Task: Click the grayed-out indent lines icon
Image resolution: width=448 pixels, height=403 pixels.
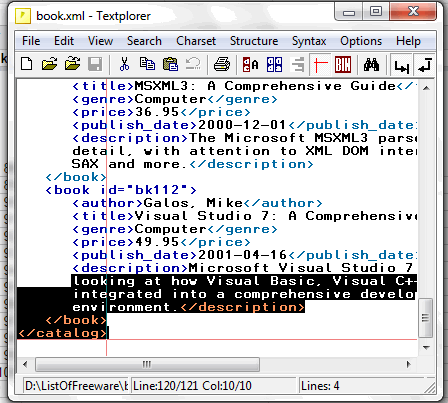Action: pos(297,65)
